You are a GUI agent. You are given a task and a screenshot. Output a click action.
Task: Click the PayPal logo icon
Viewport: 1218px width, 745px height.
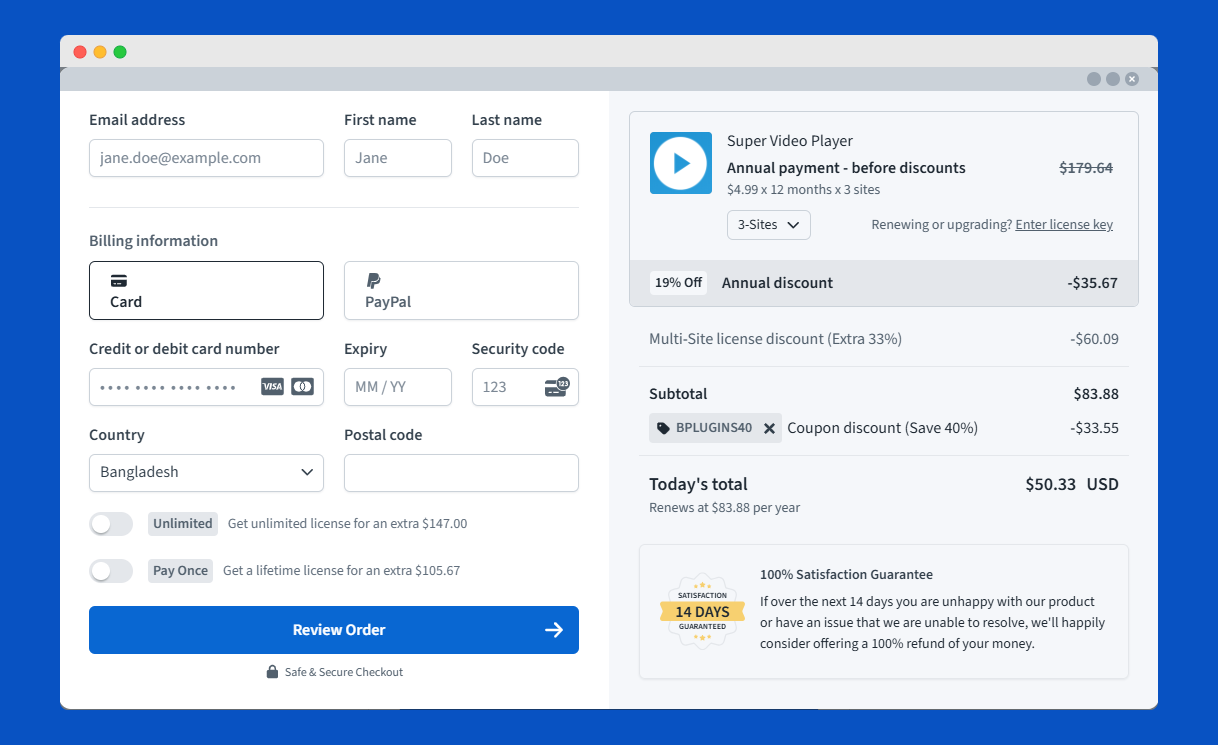pyautogui.click(x=375, y=283)
